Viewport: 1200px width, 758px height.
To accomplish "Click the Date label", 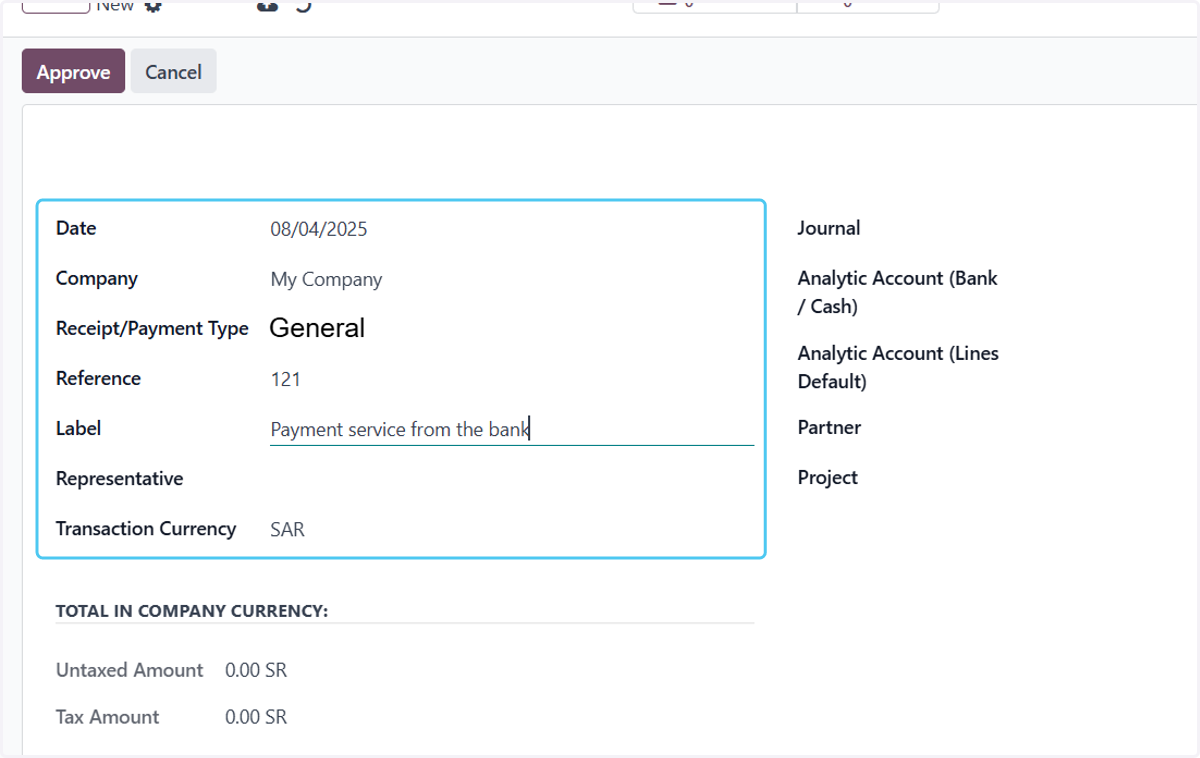I will (x=76, y=228).
